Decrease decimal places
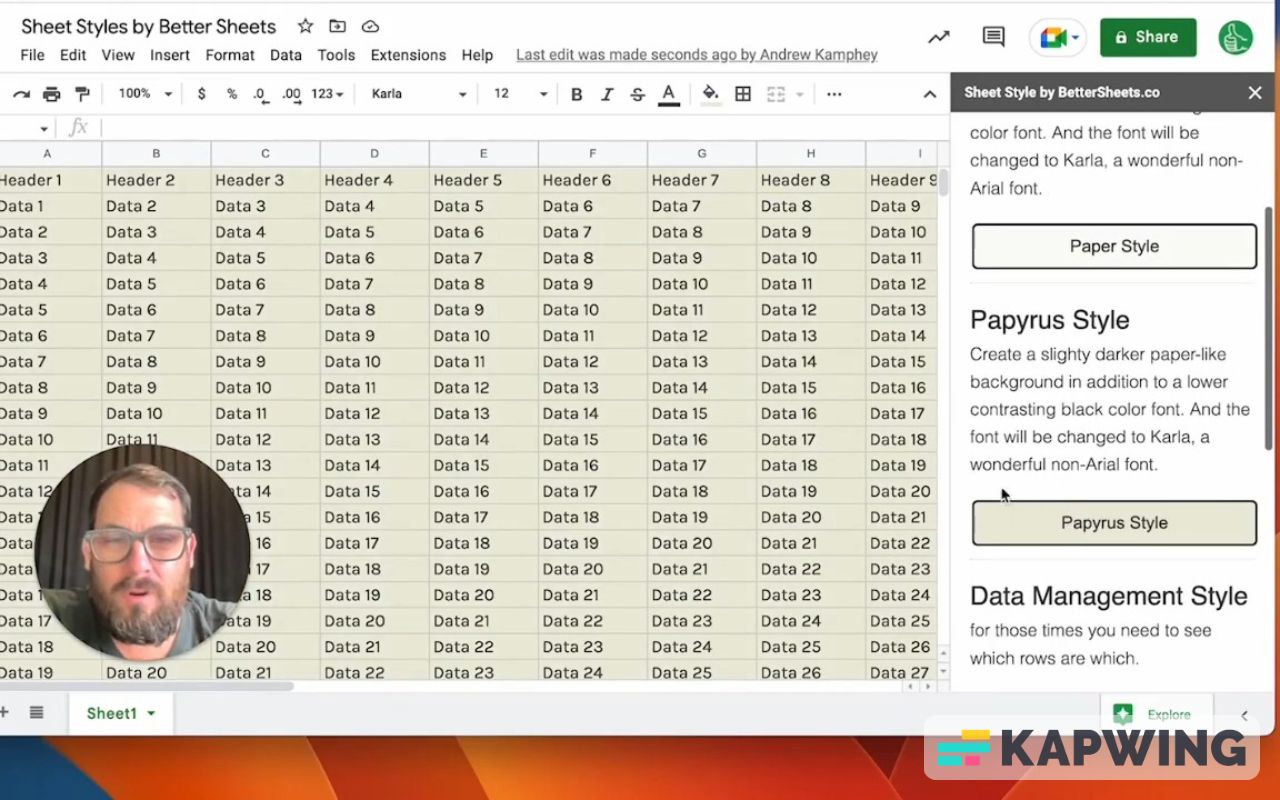The width and height of the screenshot is (1280, 800). pyautogui.click(x=260, y=94)
